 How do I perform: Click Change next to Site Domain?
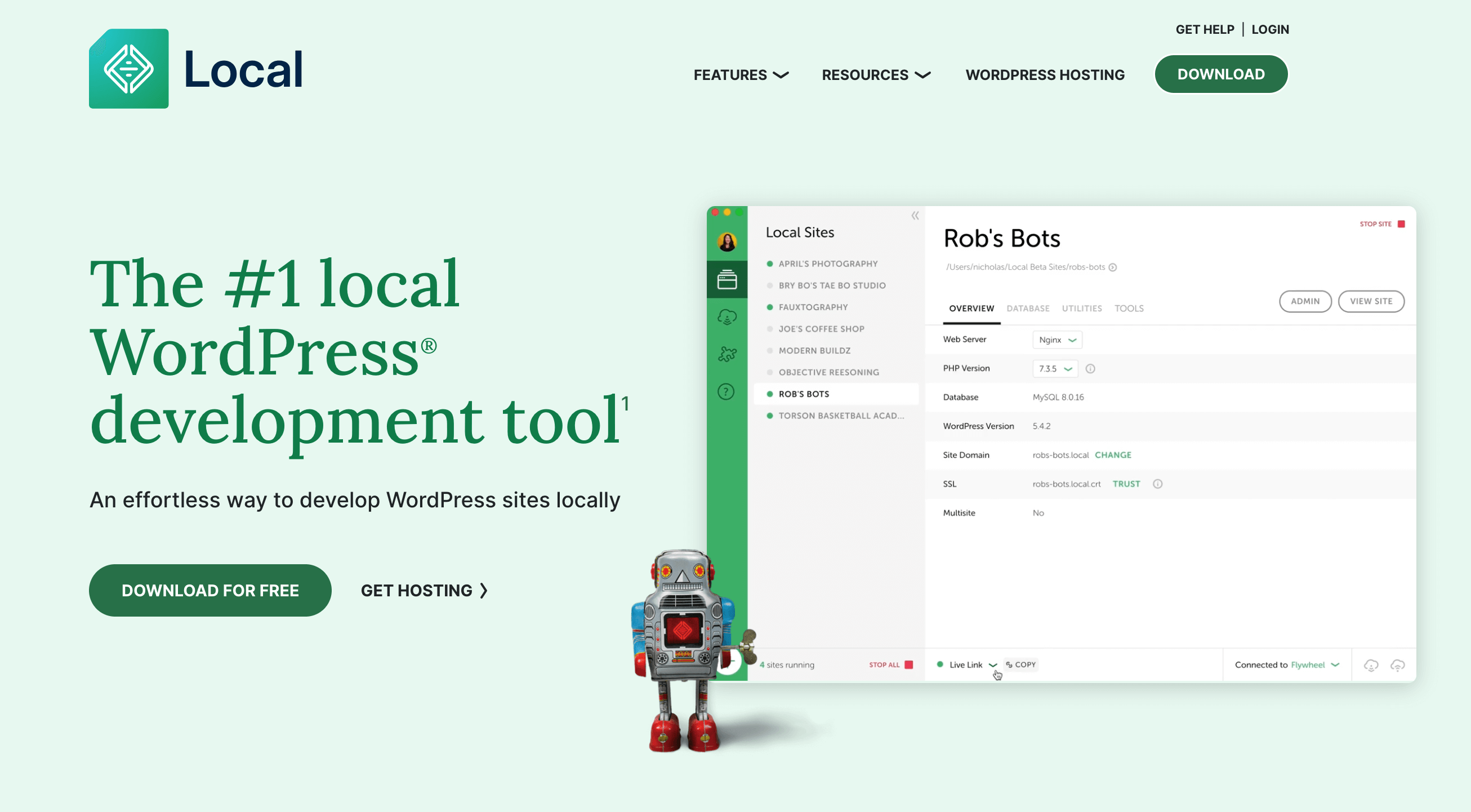[1113, 455]
